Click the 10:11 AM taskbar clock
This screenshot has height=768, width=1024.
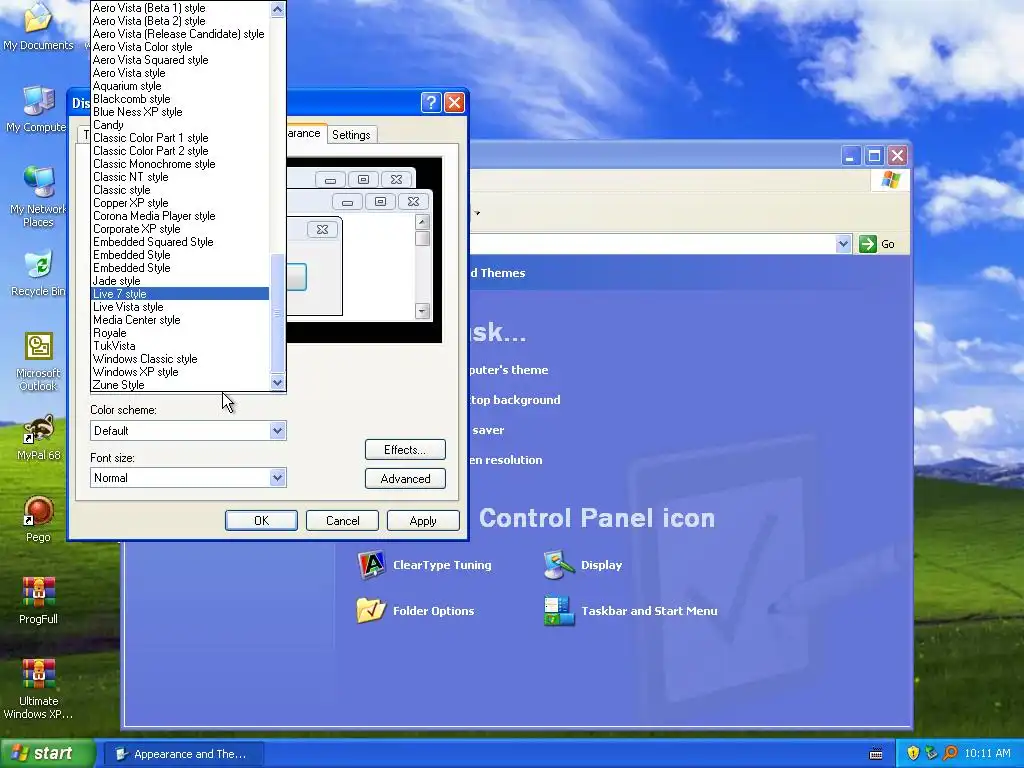point(987,753)
